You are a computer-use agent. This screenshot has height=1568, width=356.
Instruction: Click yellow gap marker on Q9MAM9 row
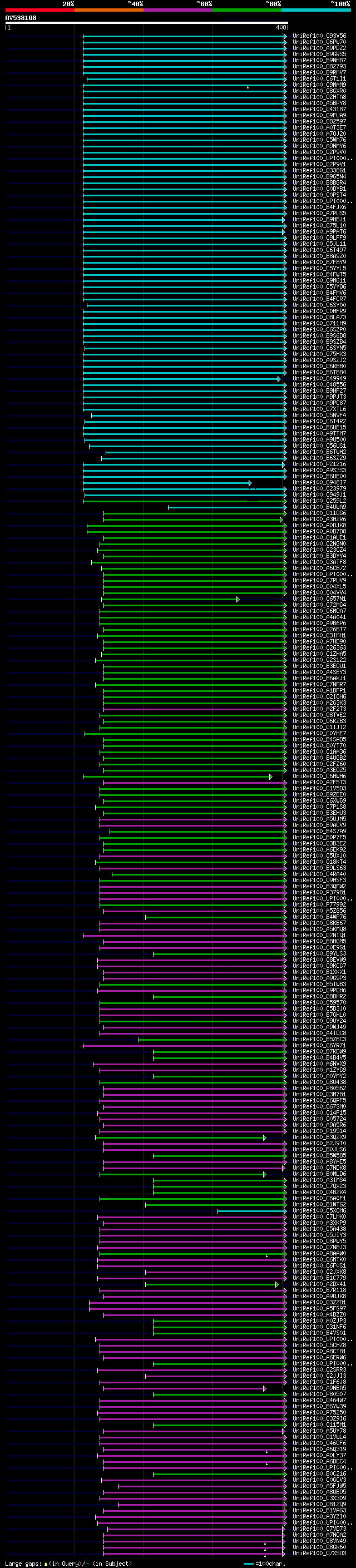248,87
